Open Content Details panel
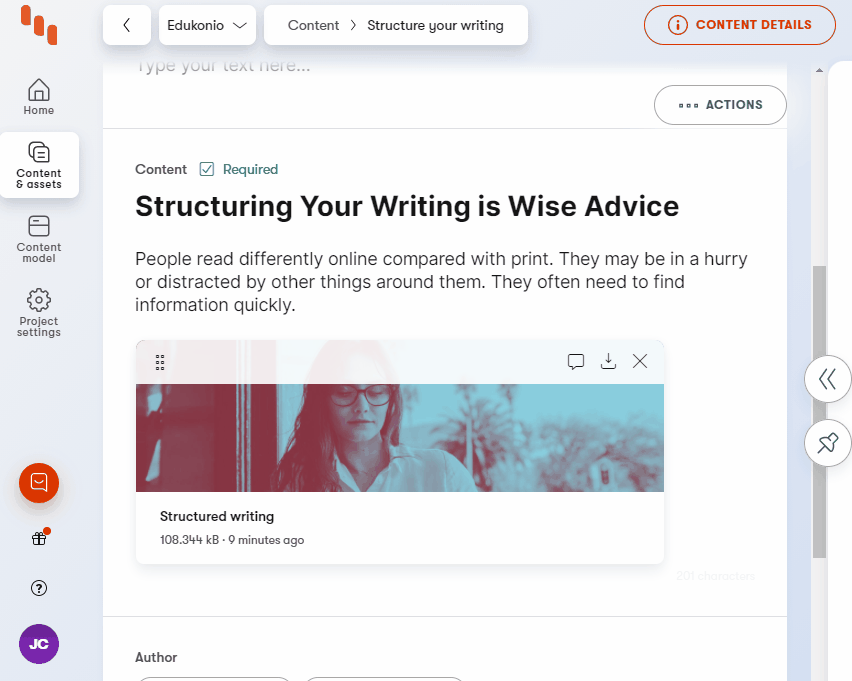Screen dimensions: 852x681 coord(739,25)
